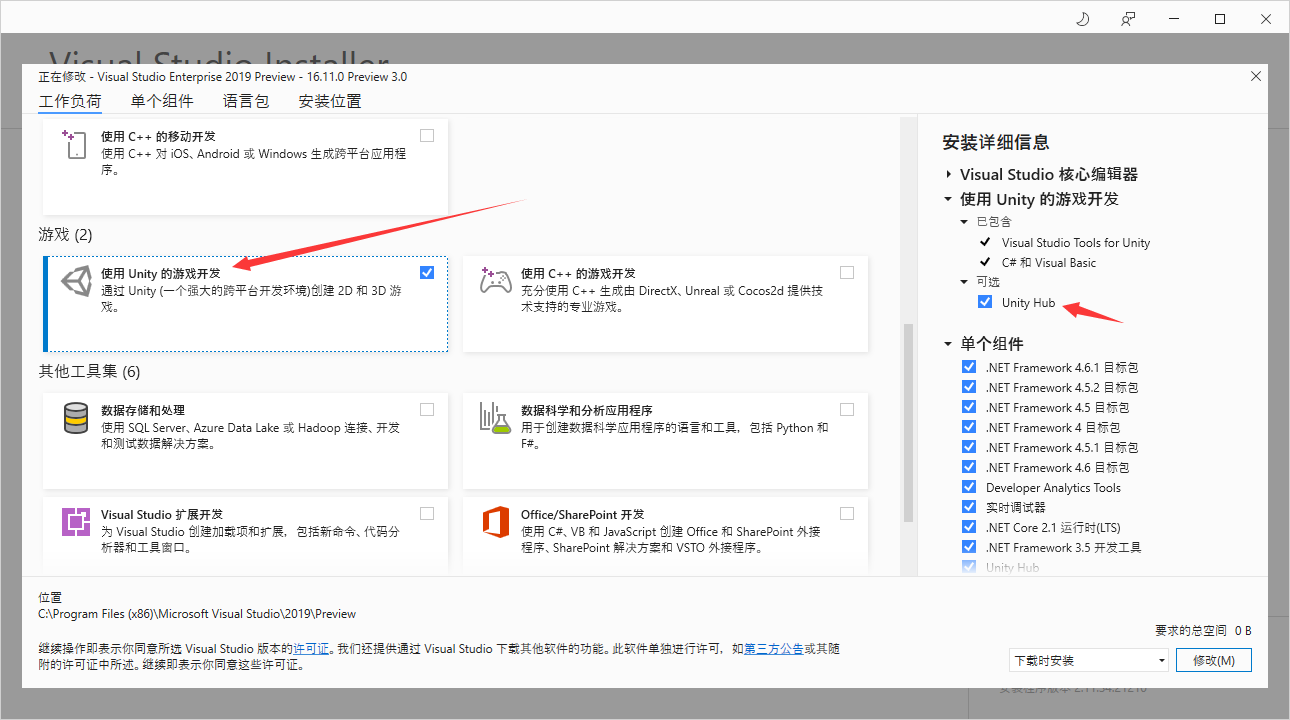
Task: Click the night mode moon icon
Action: pos(1082,19)
